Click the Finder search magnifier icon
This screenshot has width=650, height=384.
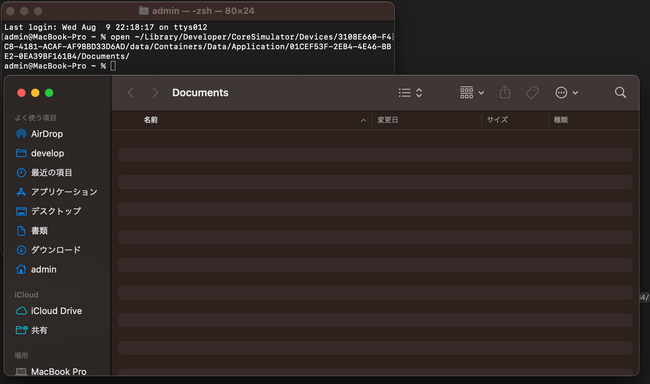pos(620,92)
